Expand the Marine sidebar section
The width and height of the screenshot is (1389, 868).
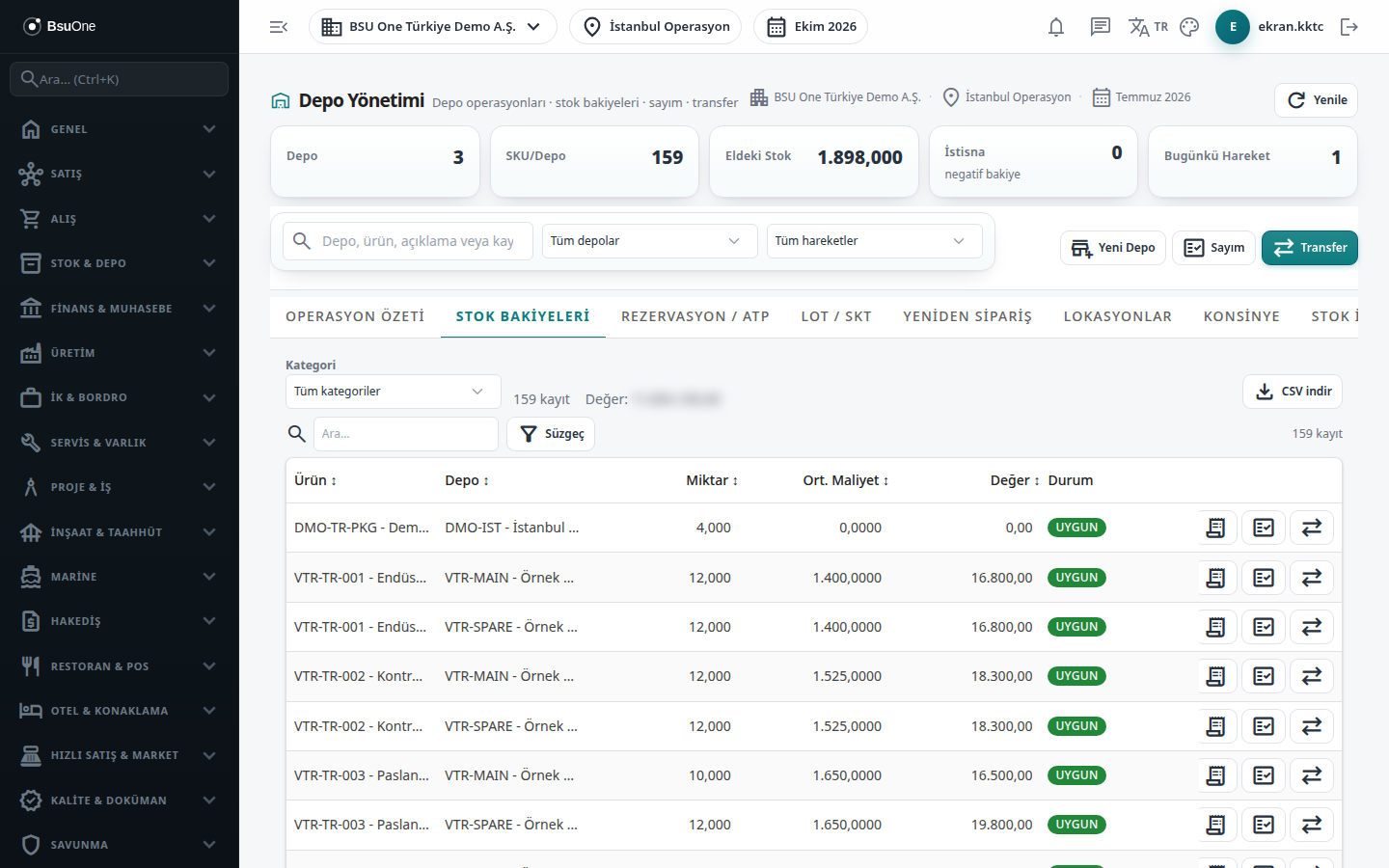(x=120, y=577)
